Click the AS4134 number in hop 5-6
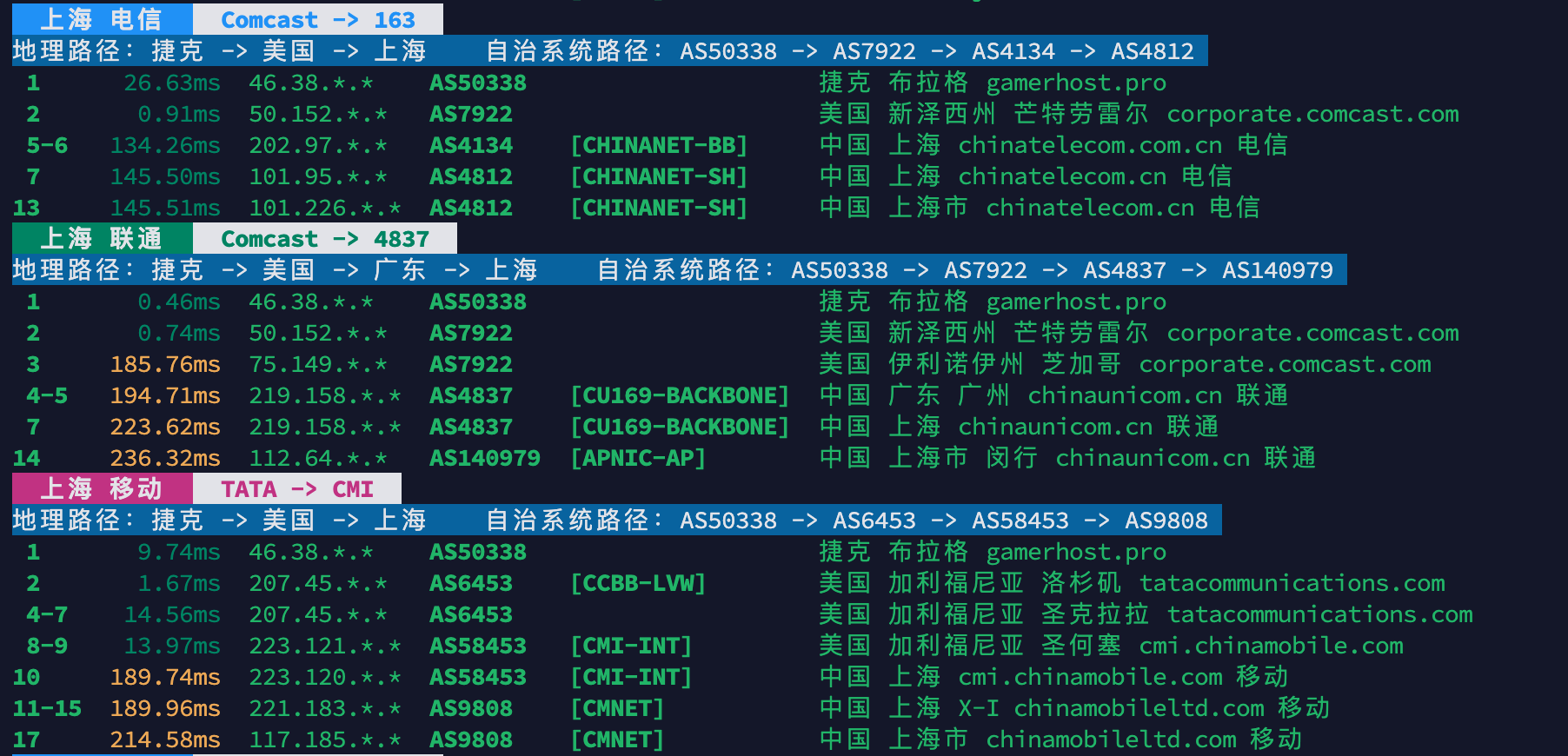Screen dimensions: 1568x756 click(471, 145)
